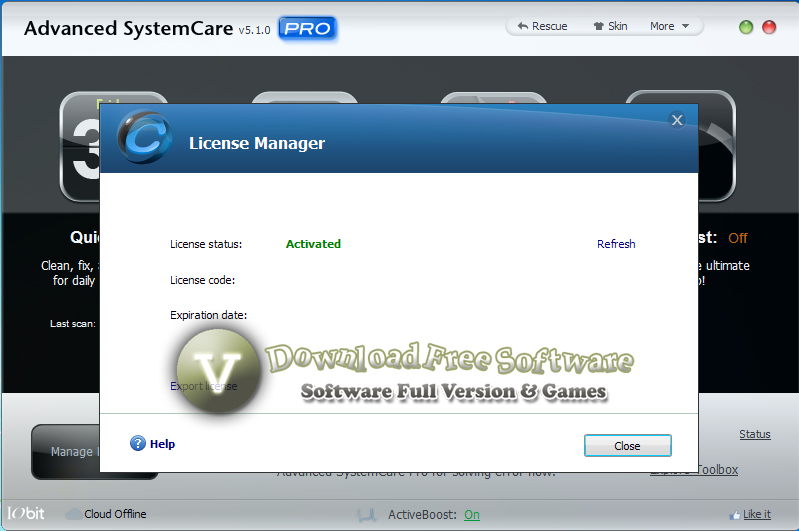This screenshot has height=531, width=799.
Task: Click the Manage button behind dialog
Action: [66, 452]
